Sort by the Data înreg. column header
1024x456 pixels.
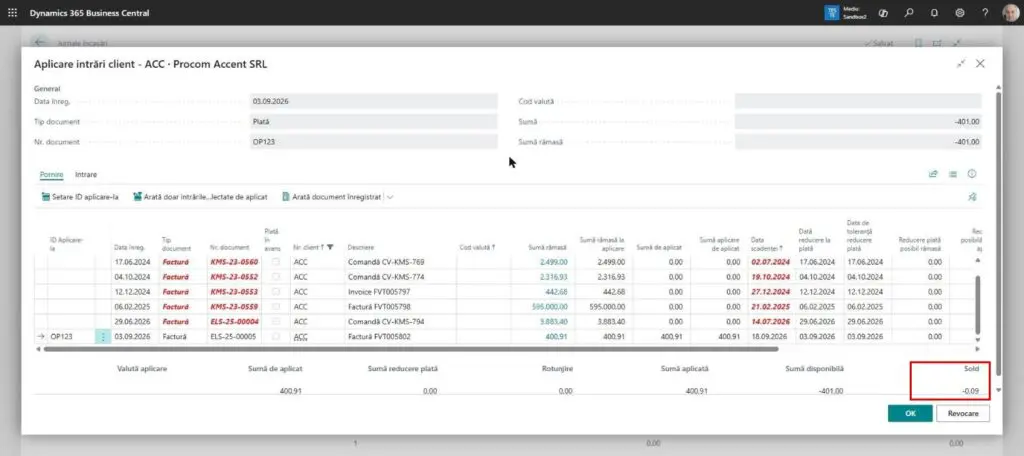(129, 248)
